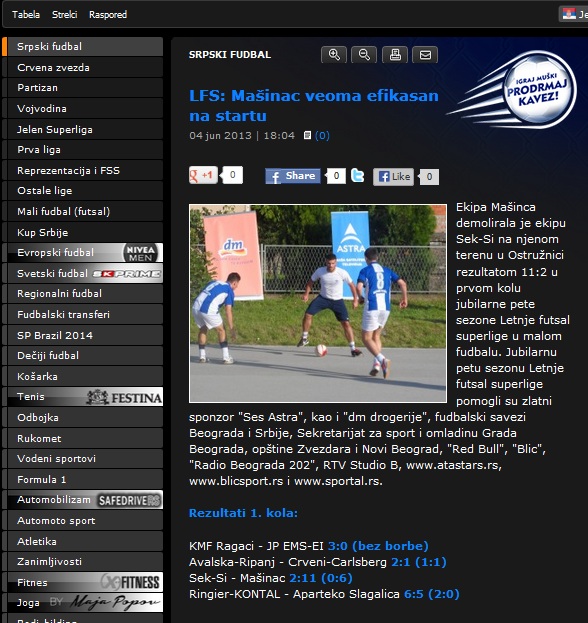Click the zoom in text magnifier icon

coord(334,54)
